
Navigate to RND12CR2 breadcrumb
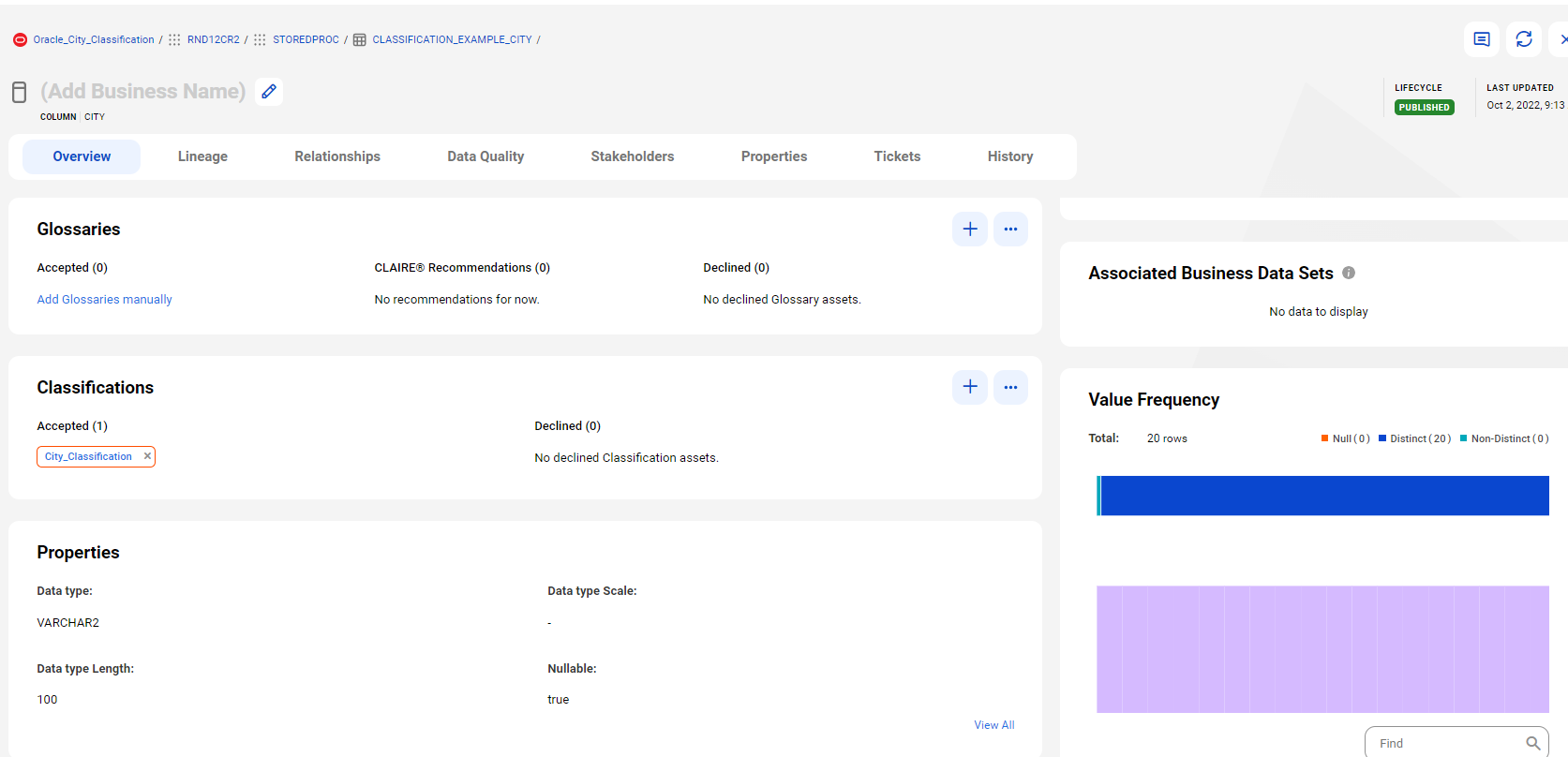pyautogui.click(x=214, y=39)
